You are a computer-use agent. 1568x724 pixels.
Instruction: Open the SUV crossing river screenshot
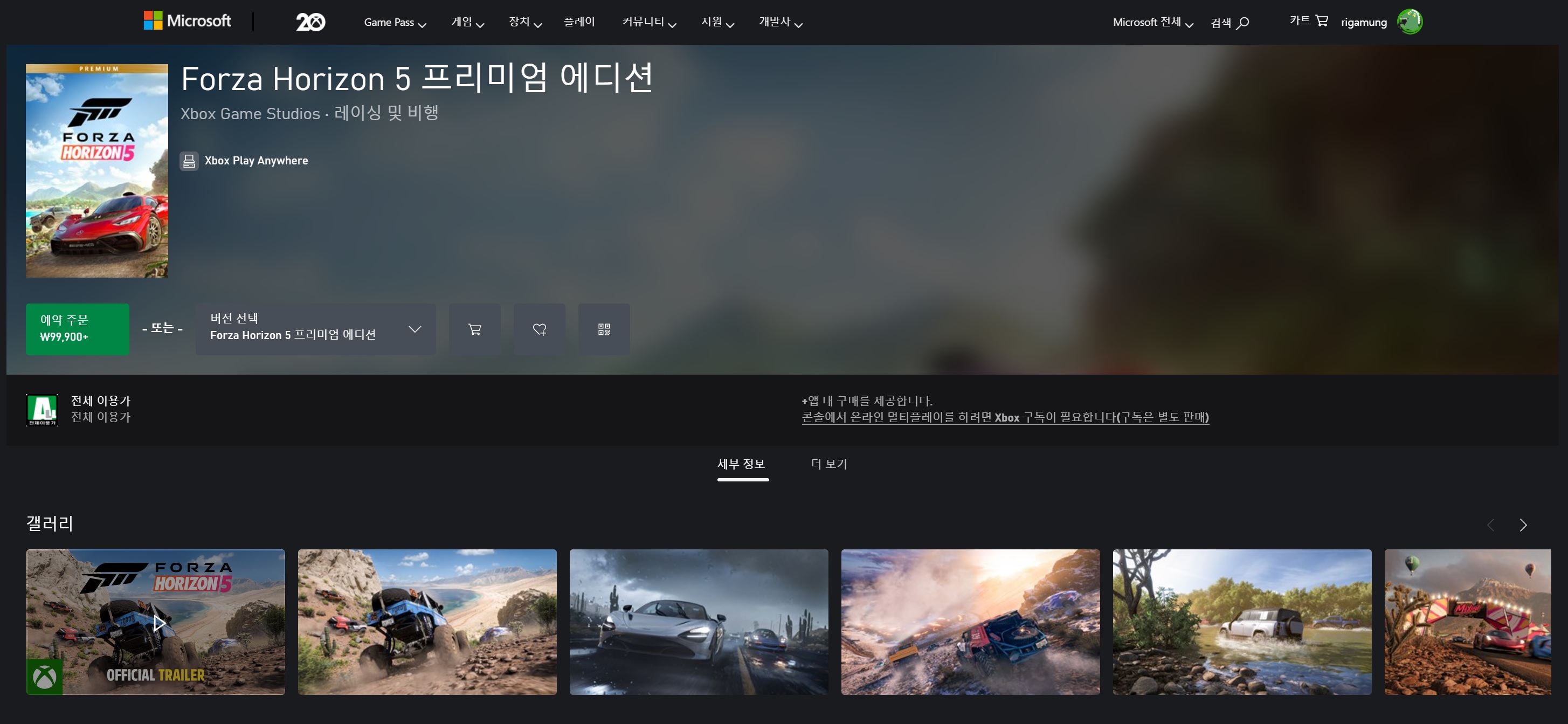pyautogui.click(x=1242, y=622)
